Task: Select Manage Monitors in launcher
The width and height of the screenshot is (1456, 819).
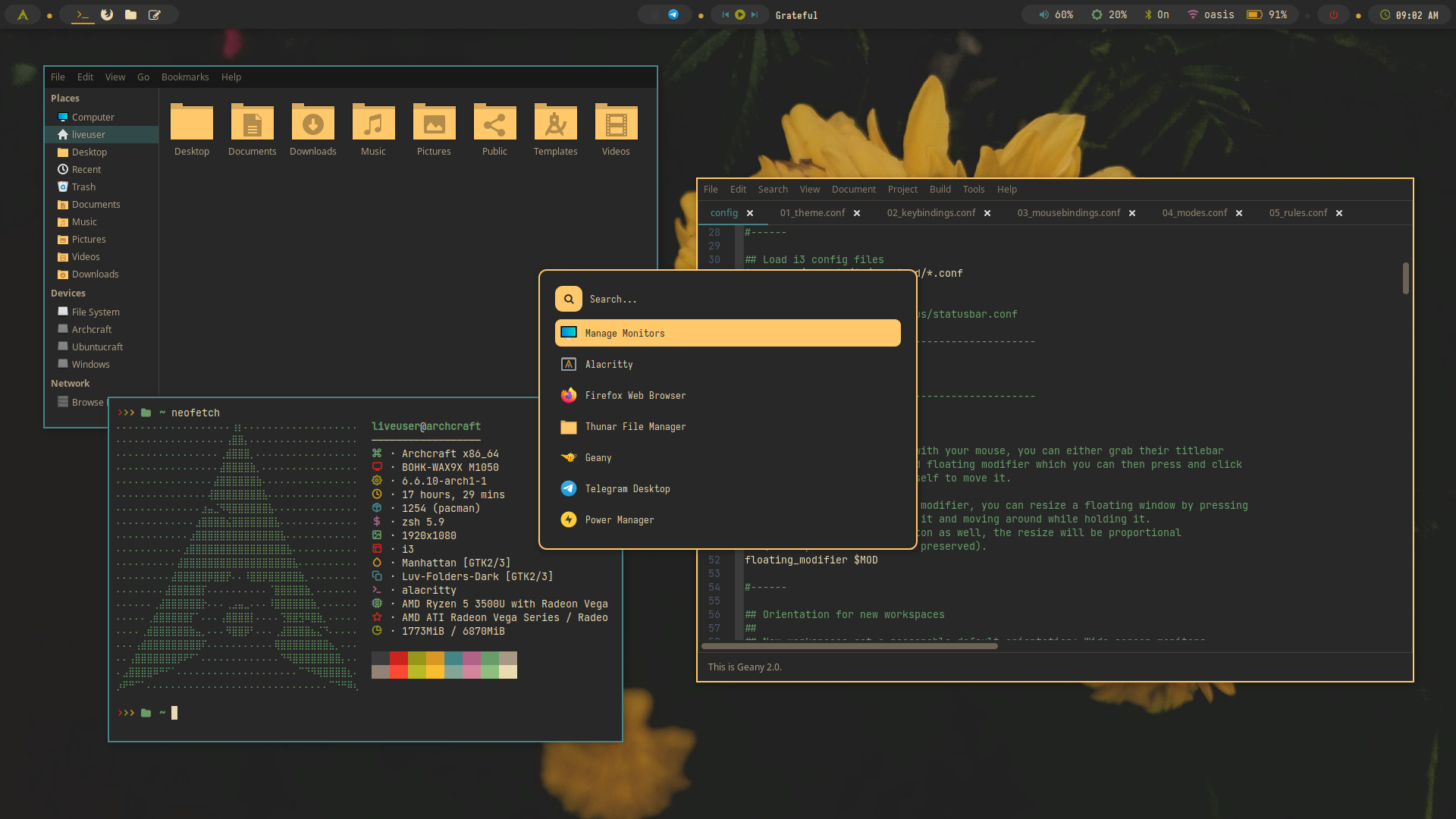Action: pyautogui.click(x=726, y=334)
